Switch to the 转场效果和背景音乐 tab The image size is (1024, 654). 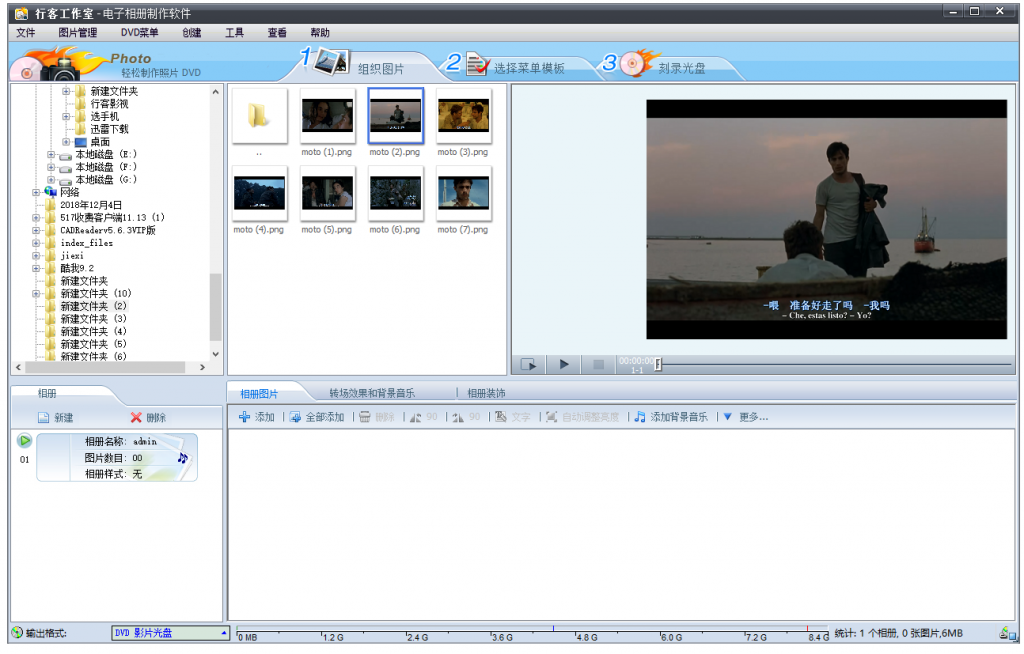click(372, 393)
